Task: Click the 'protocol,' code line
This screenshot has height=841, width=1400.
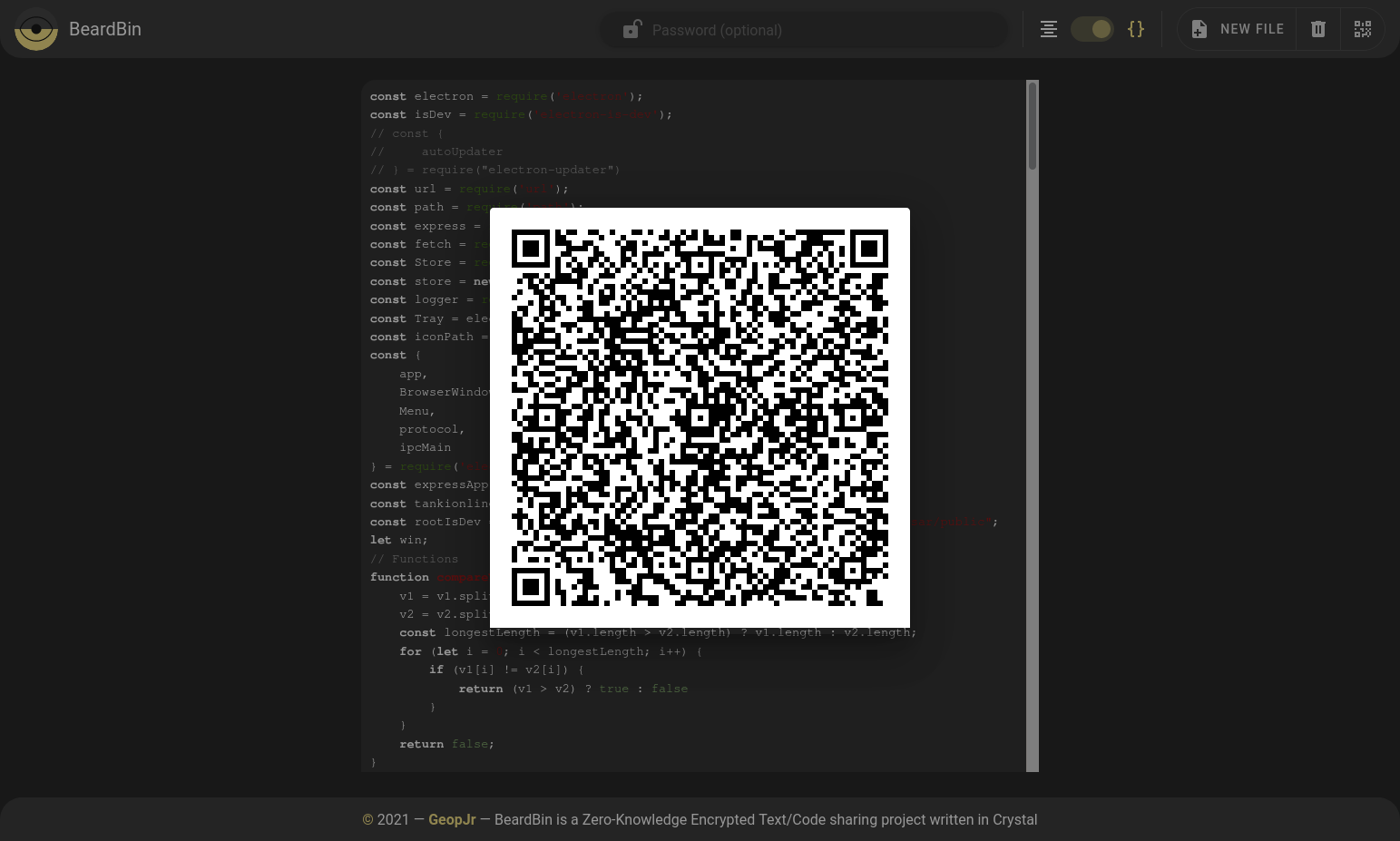Action: point(432,429)
